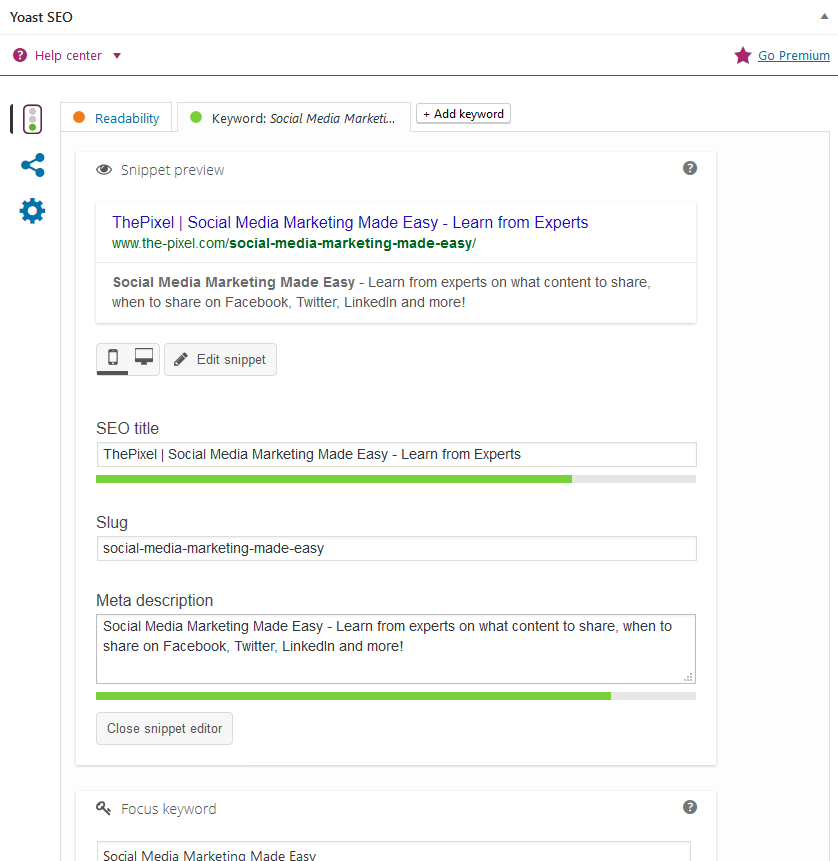This screenshot has height=861, width=838.
Task: Click the Slug label
Action: click(112, 522)
